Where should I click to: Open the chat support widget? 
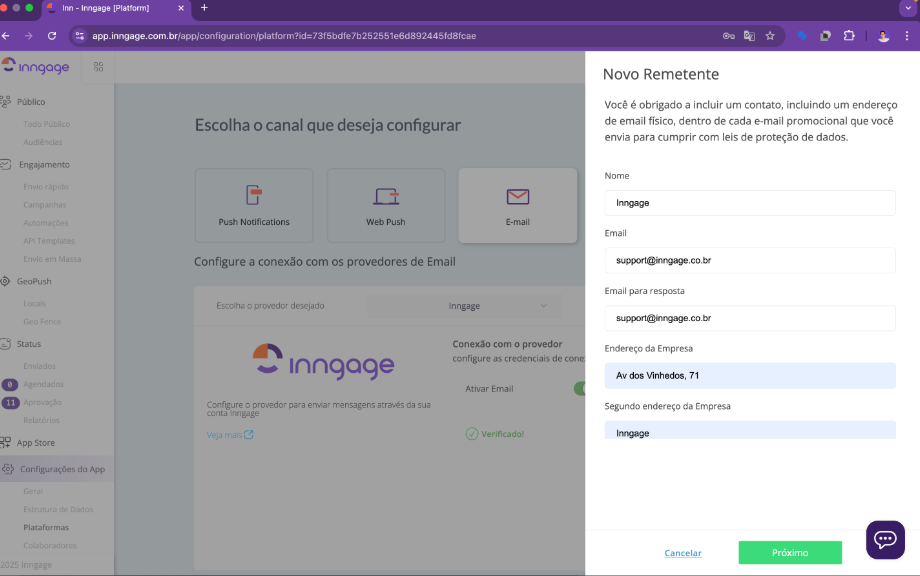pos(885,540)
